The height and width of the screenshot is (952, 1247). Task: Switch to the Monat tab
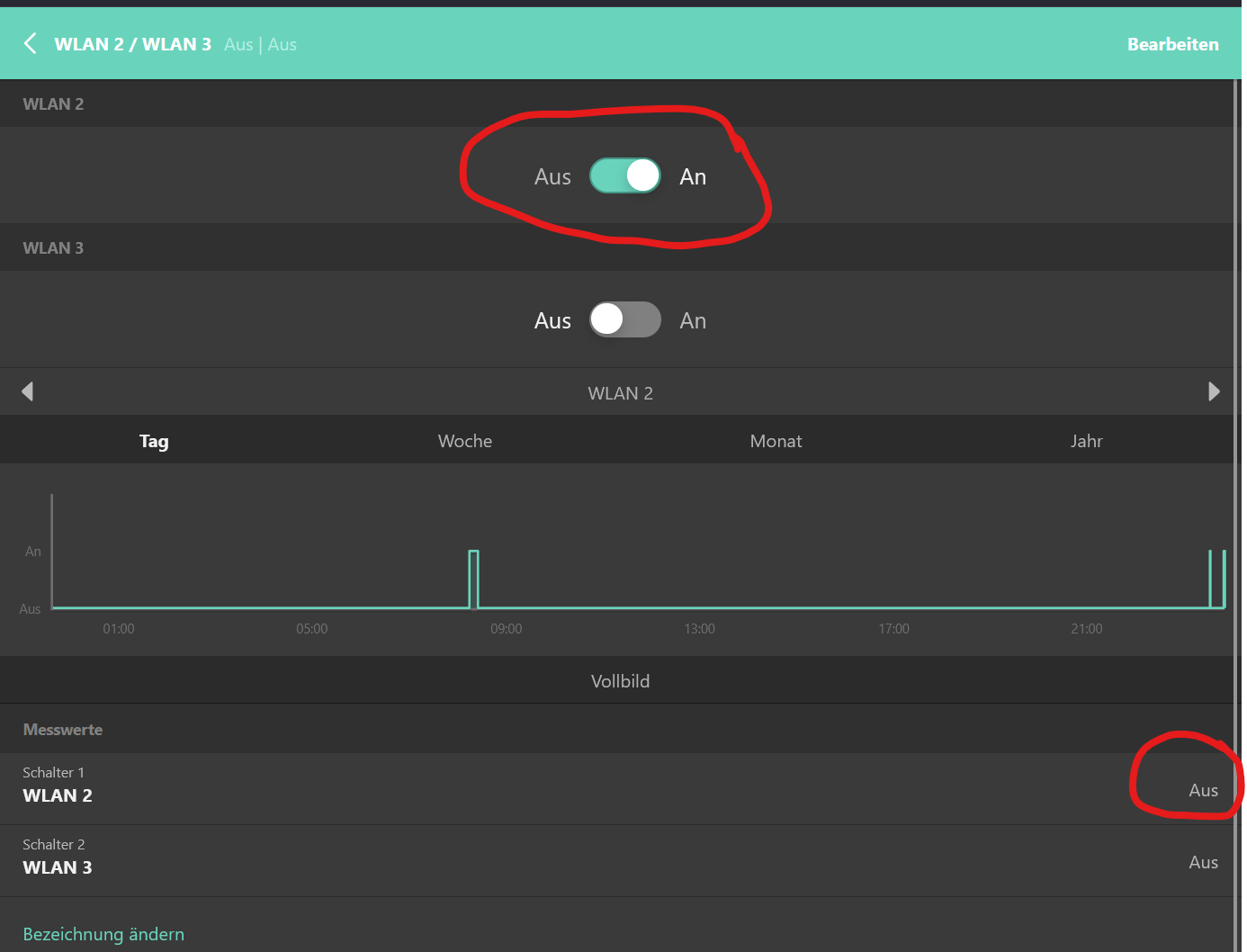click(x=776, y=441)
